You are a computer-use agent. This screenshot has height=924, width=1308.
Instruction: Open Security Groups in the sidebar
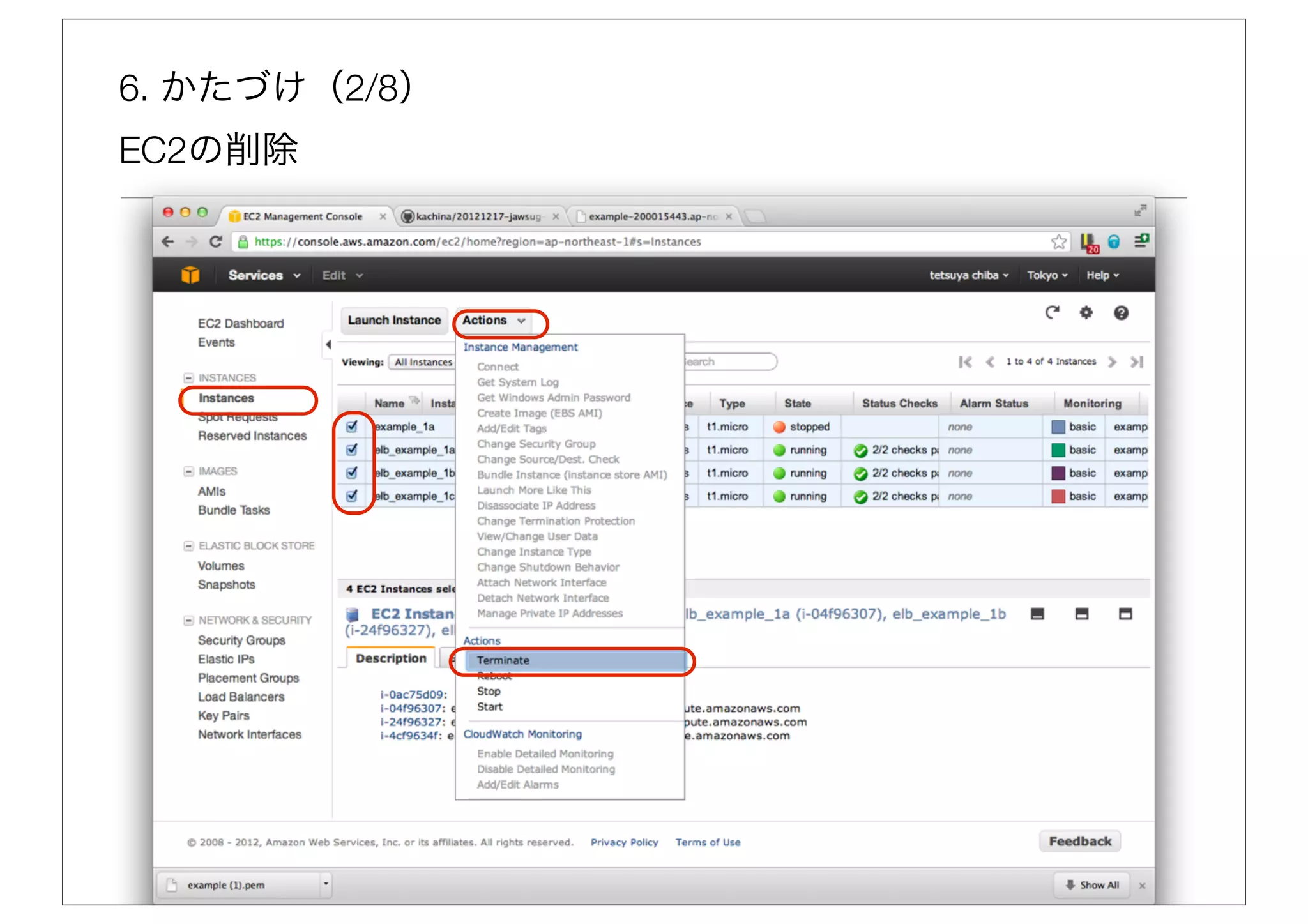241,640
